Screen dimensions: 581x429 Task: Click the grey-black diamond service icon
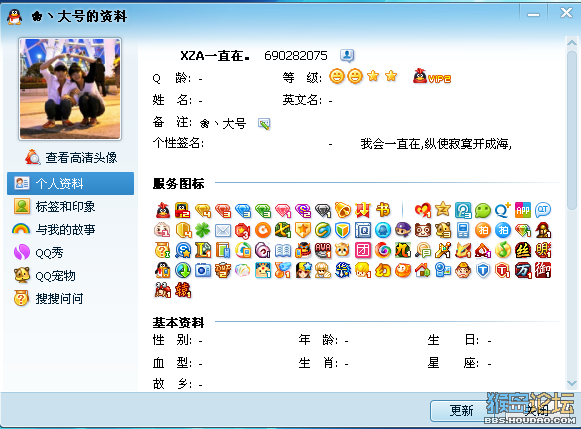(x=323, y=210)
